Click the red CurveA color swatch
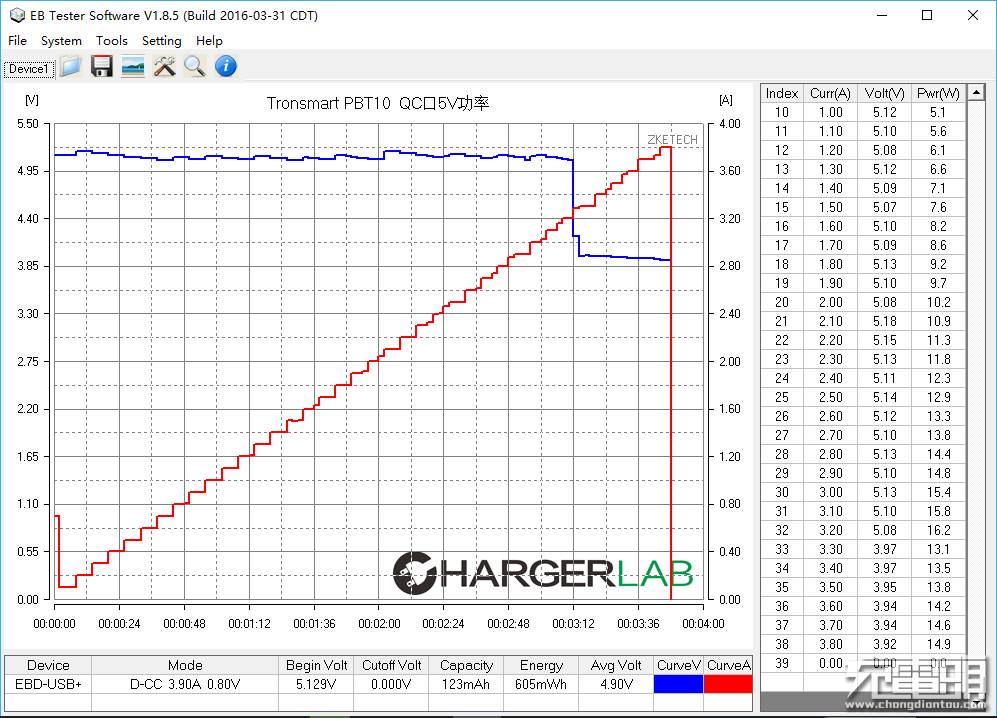The image size is (997, 718). (728, 684)
